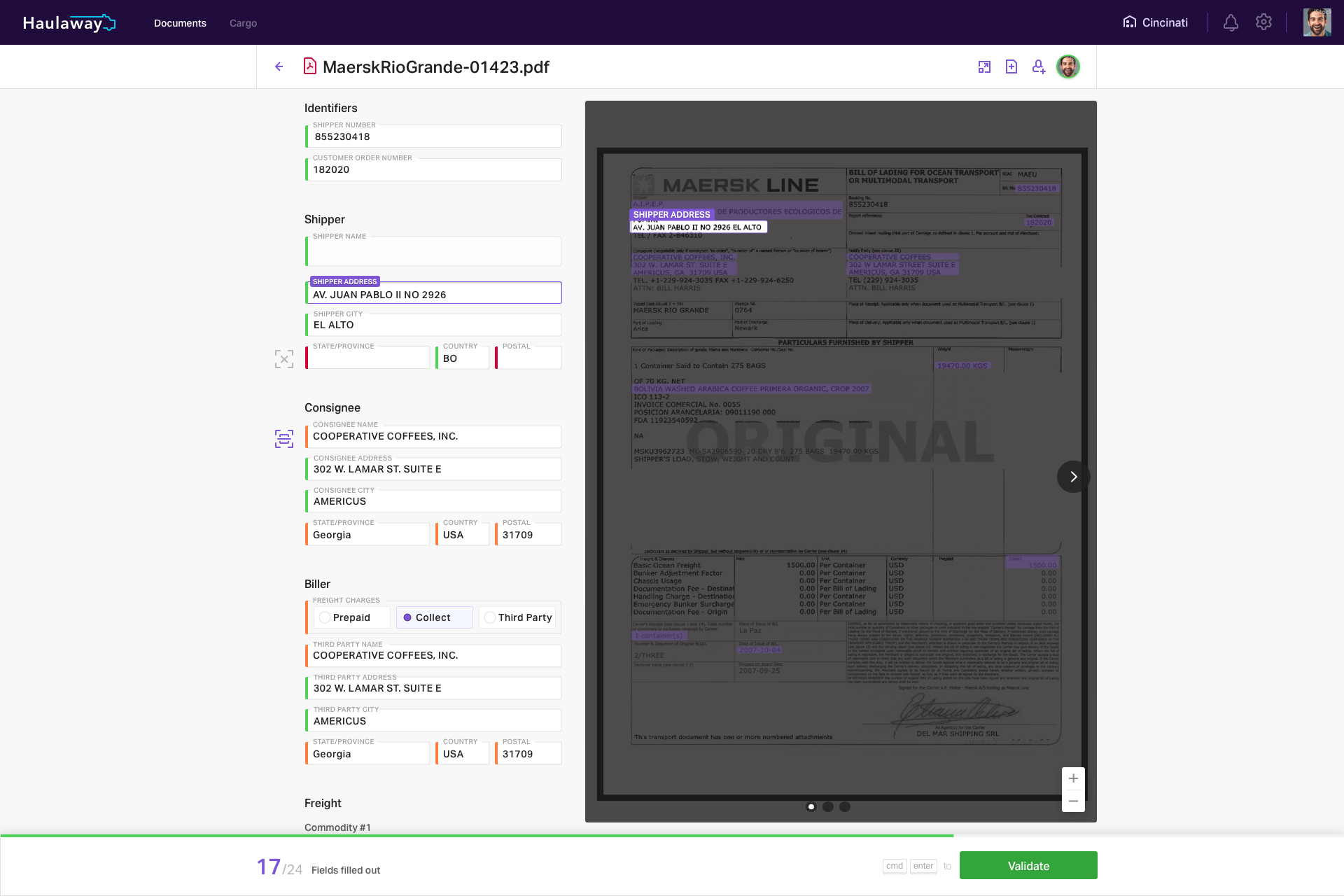Image resolution: width=1344 pixels, height=896 pixels.
Task: Edit the Consignee City field
Action: click(434, 501)
